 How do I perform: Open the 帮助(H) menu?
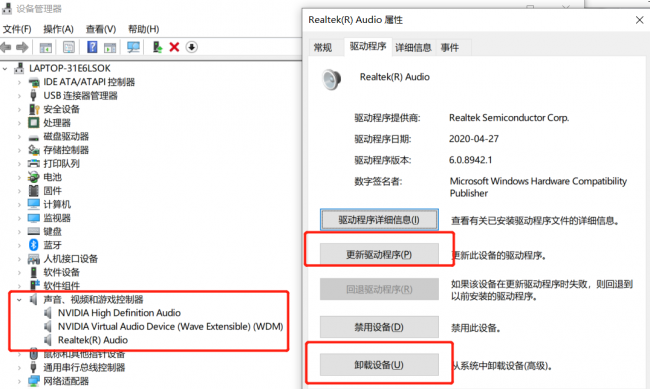point(143,29)
